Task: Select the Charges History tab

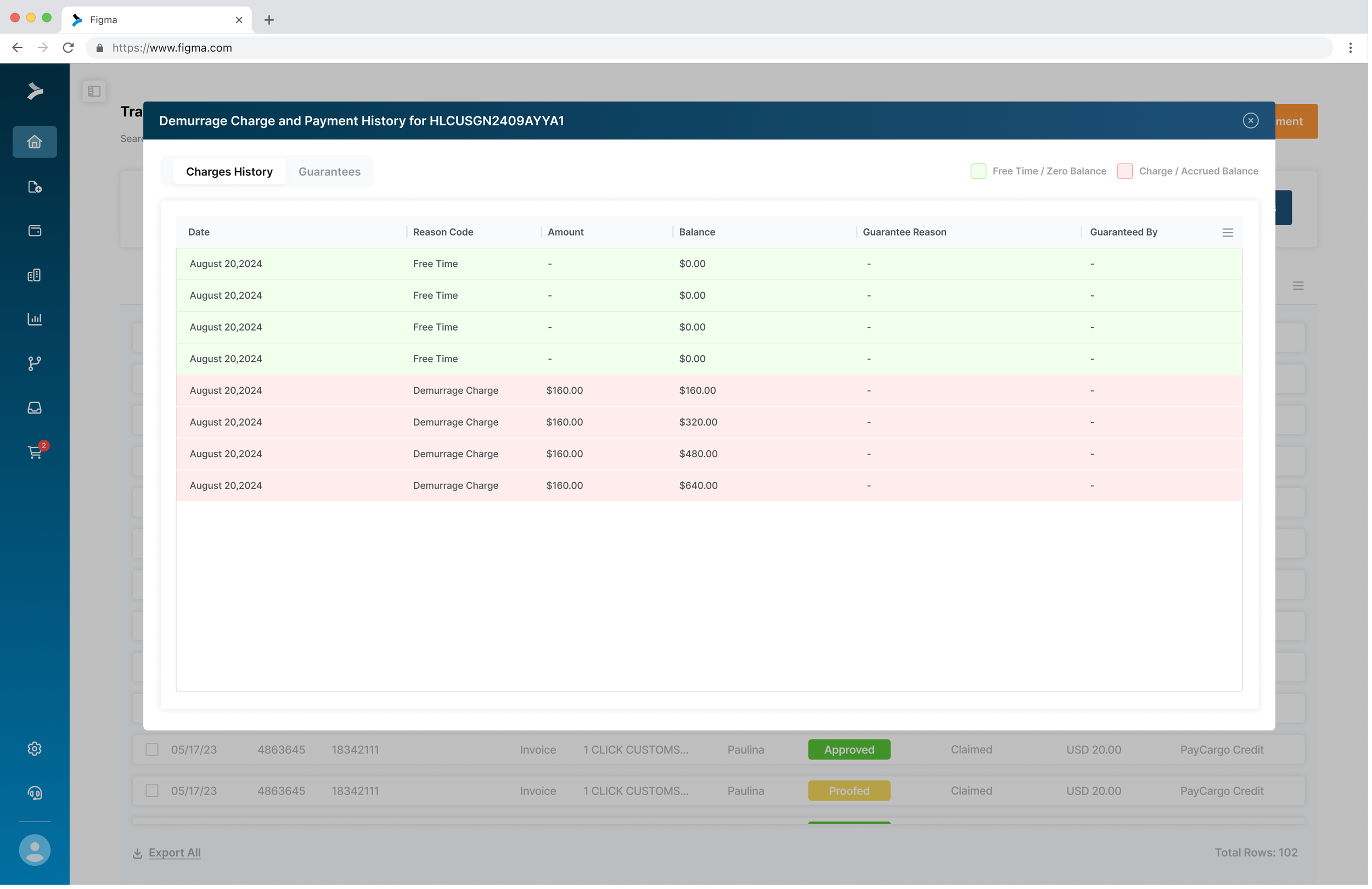Action: (229, 172)
